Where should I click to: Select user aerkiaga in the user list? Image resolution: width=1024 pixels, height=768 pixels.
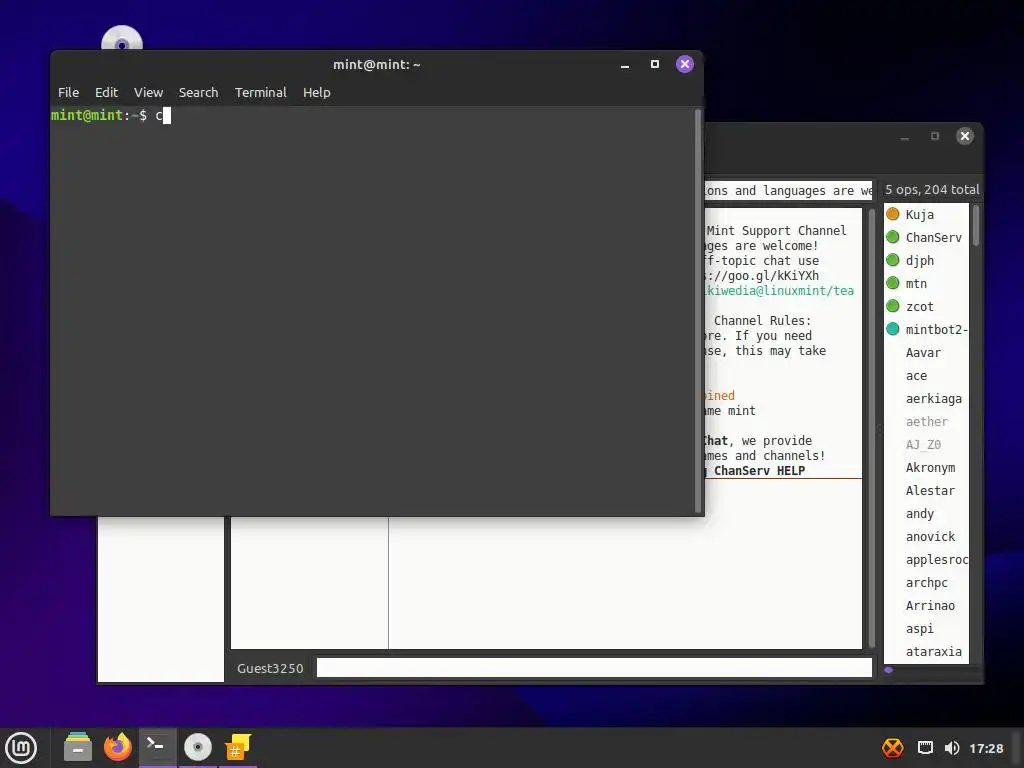[x=926, y=398]
